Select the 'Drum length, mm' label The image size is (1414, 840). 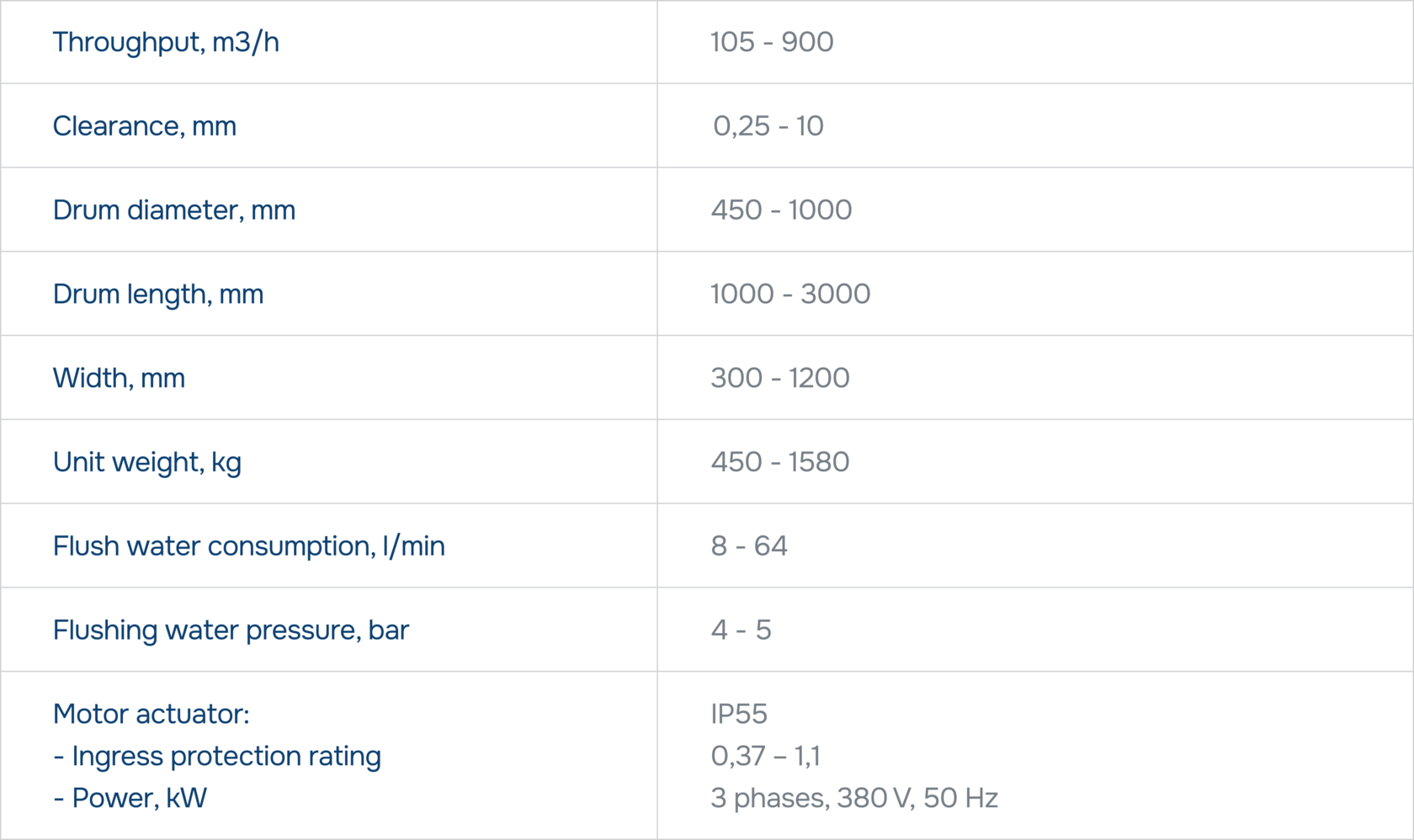point(158,295)
